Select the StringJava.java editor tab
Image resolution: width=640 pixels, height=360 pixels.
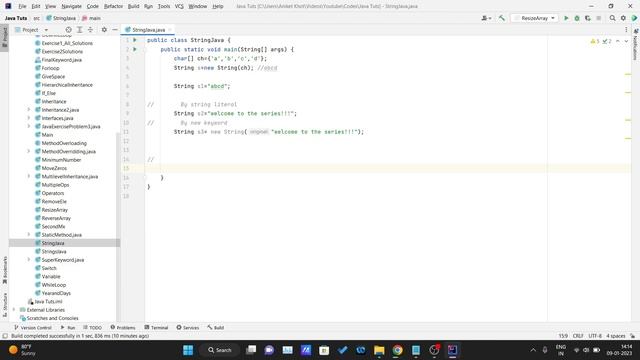coord(147,30)
